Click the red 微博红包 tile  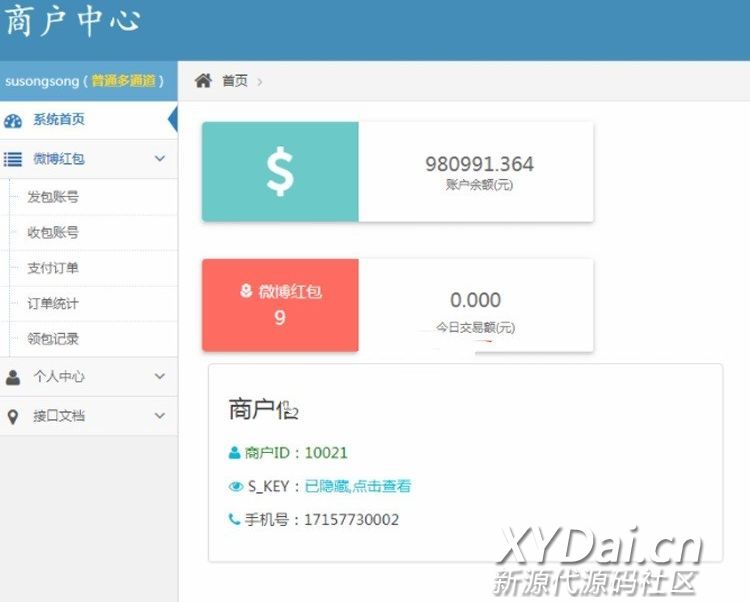pyautogui.click(x=280, y=305)
